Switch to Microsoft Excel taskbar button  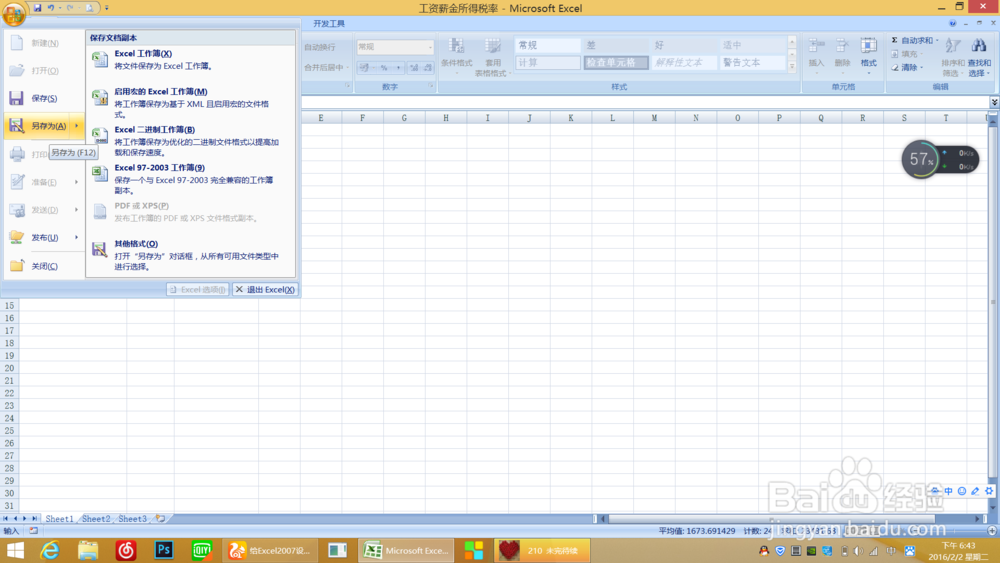click(x=406, y=550)
